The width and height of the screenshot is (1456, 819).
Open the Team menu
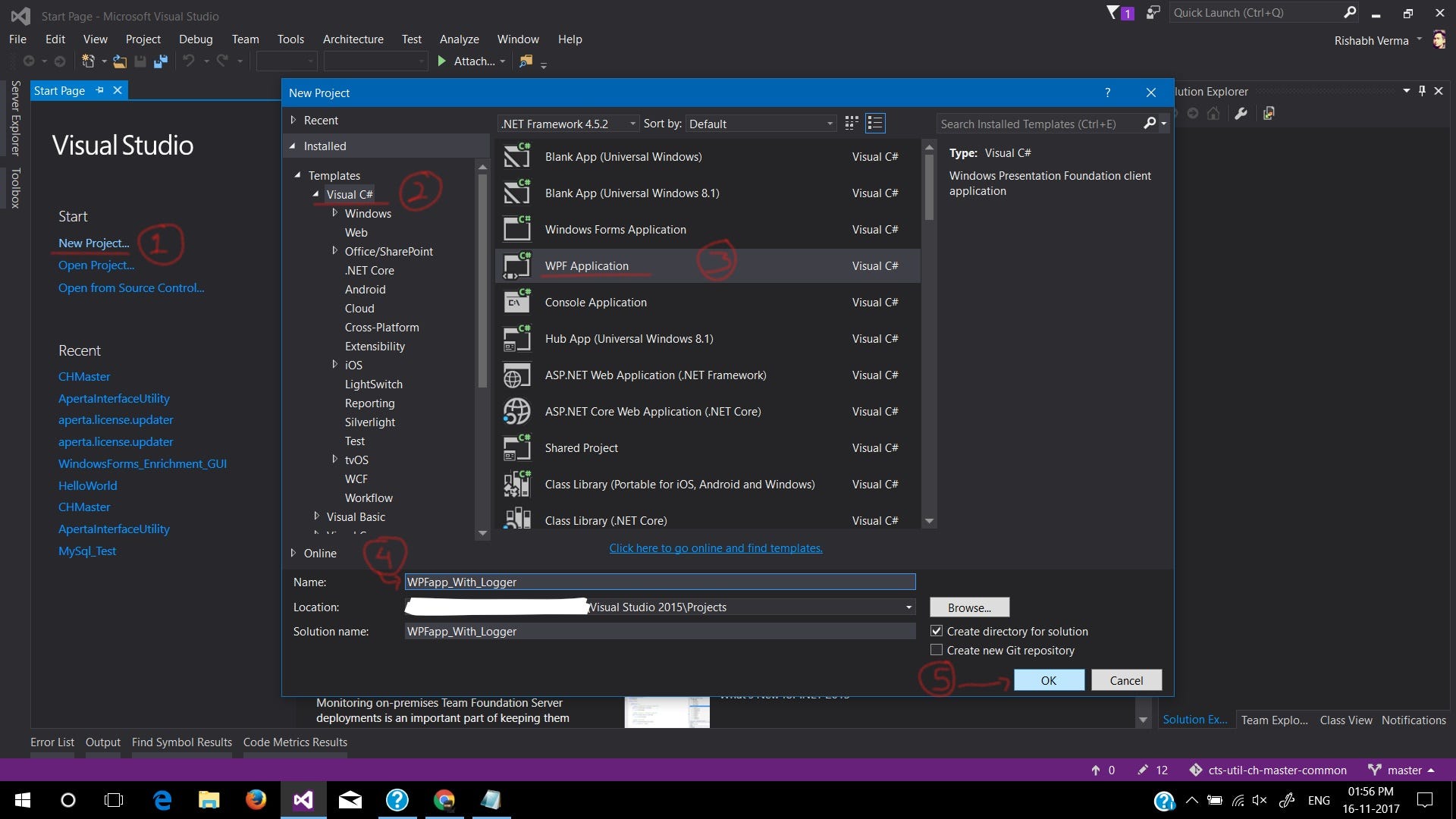245,39
